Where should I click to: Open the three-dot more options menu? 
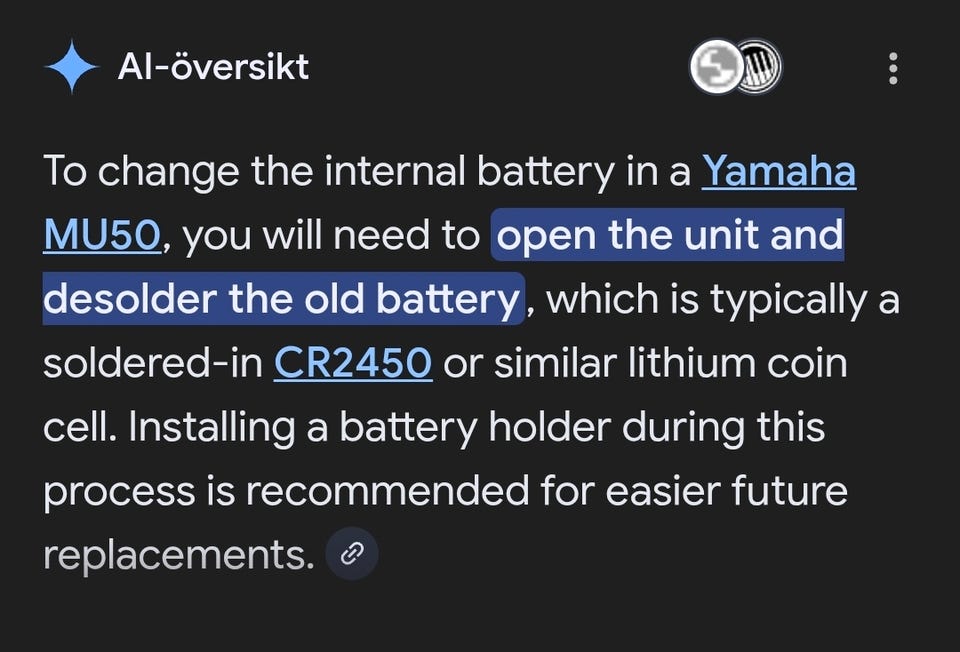click(892, 68)
